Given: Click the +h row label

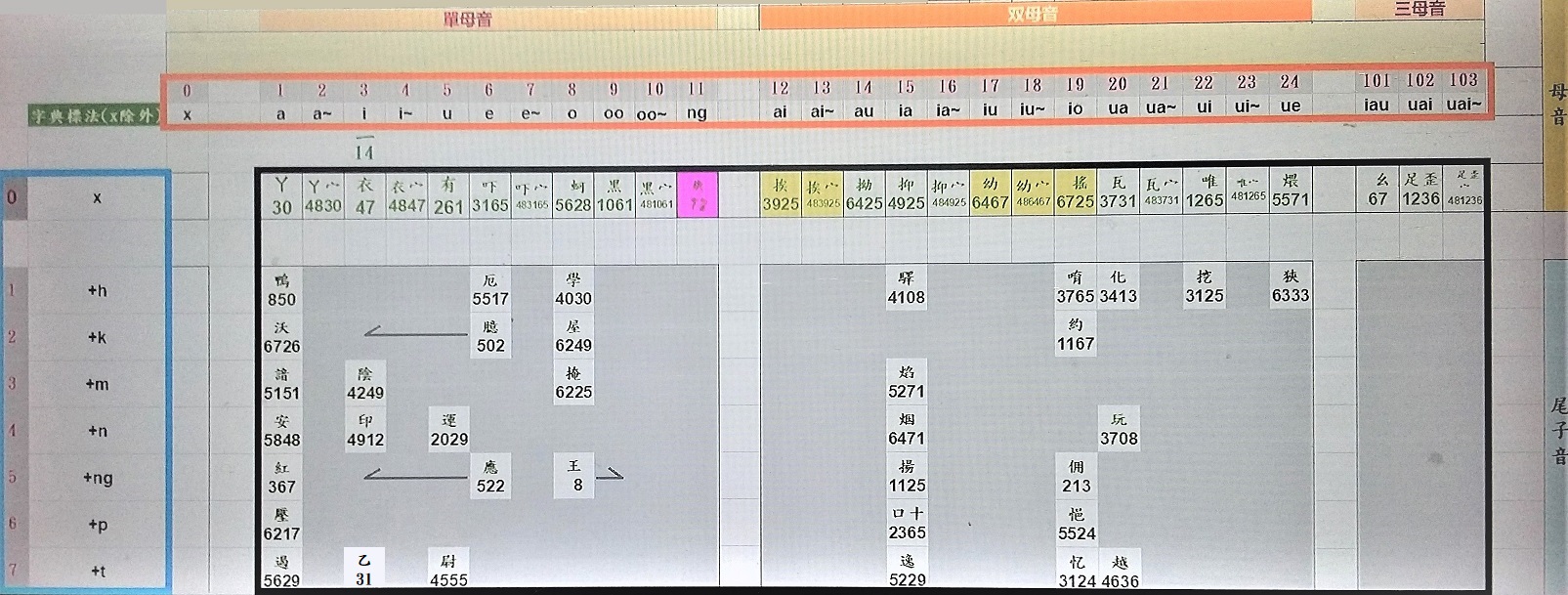Looking at the screenshot, I should [x=97, y=290].
